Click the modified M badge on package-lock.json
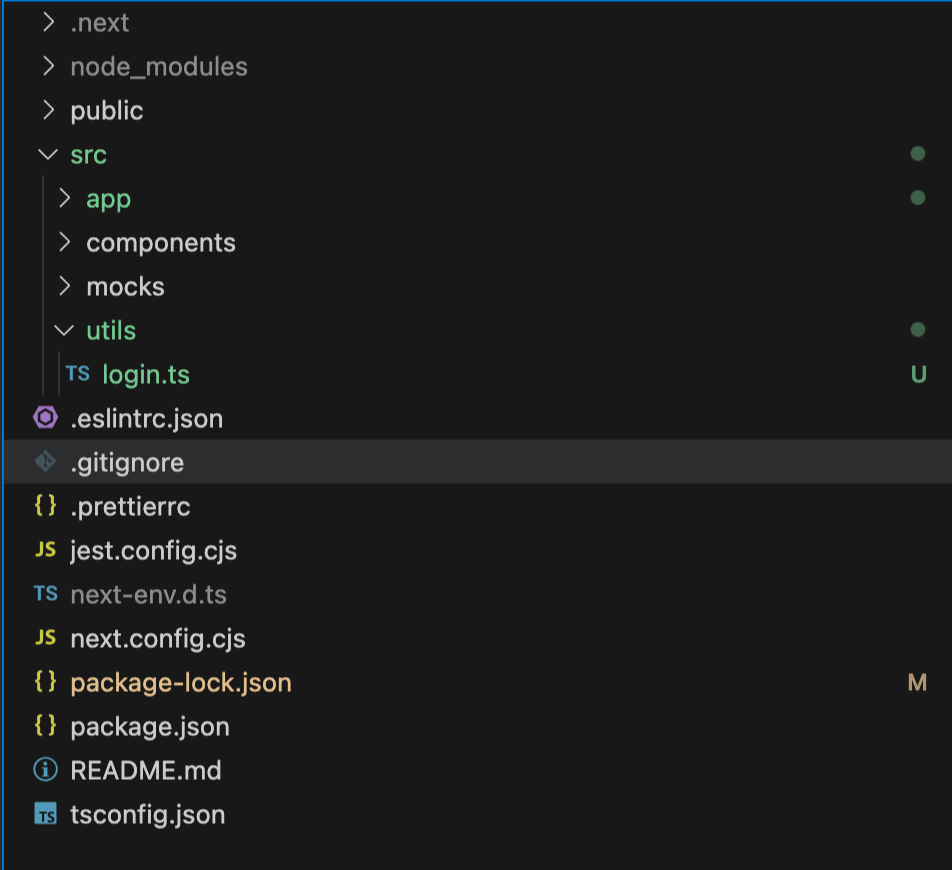 [x=917, y=682]
